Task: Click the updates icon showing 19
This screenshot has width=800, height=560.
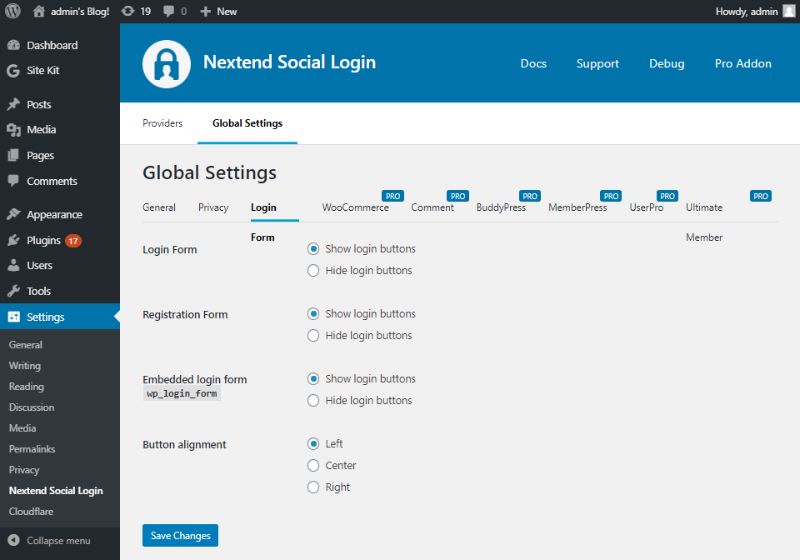Action: coord(128,11)
